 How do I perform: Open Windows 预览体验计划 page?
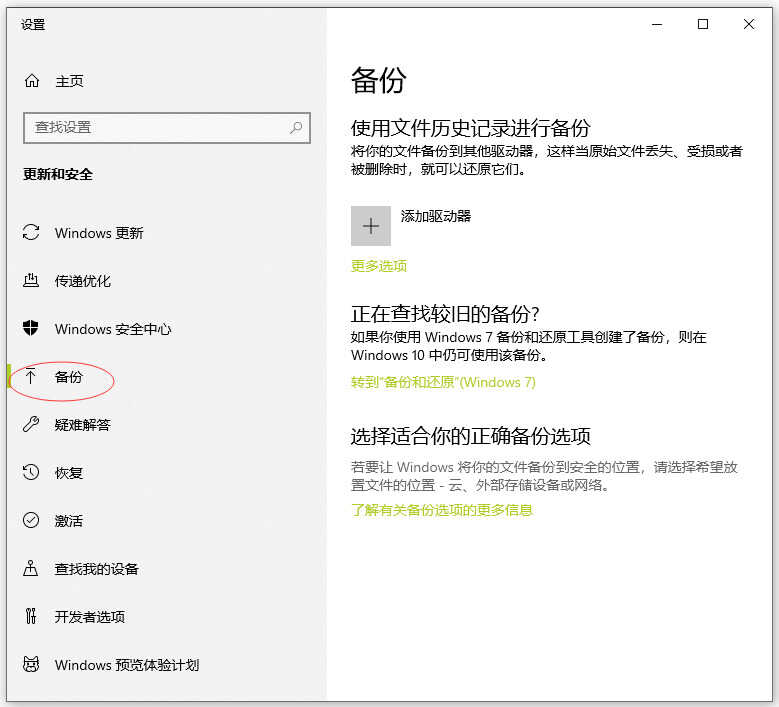(x=127, y=665)
